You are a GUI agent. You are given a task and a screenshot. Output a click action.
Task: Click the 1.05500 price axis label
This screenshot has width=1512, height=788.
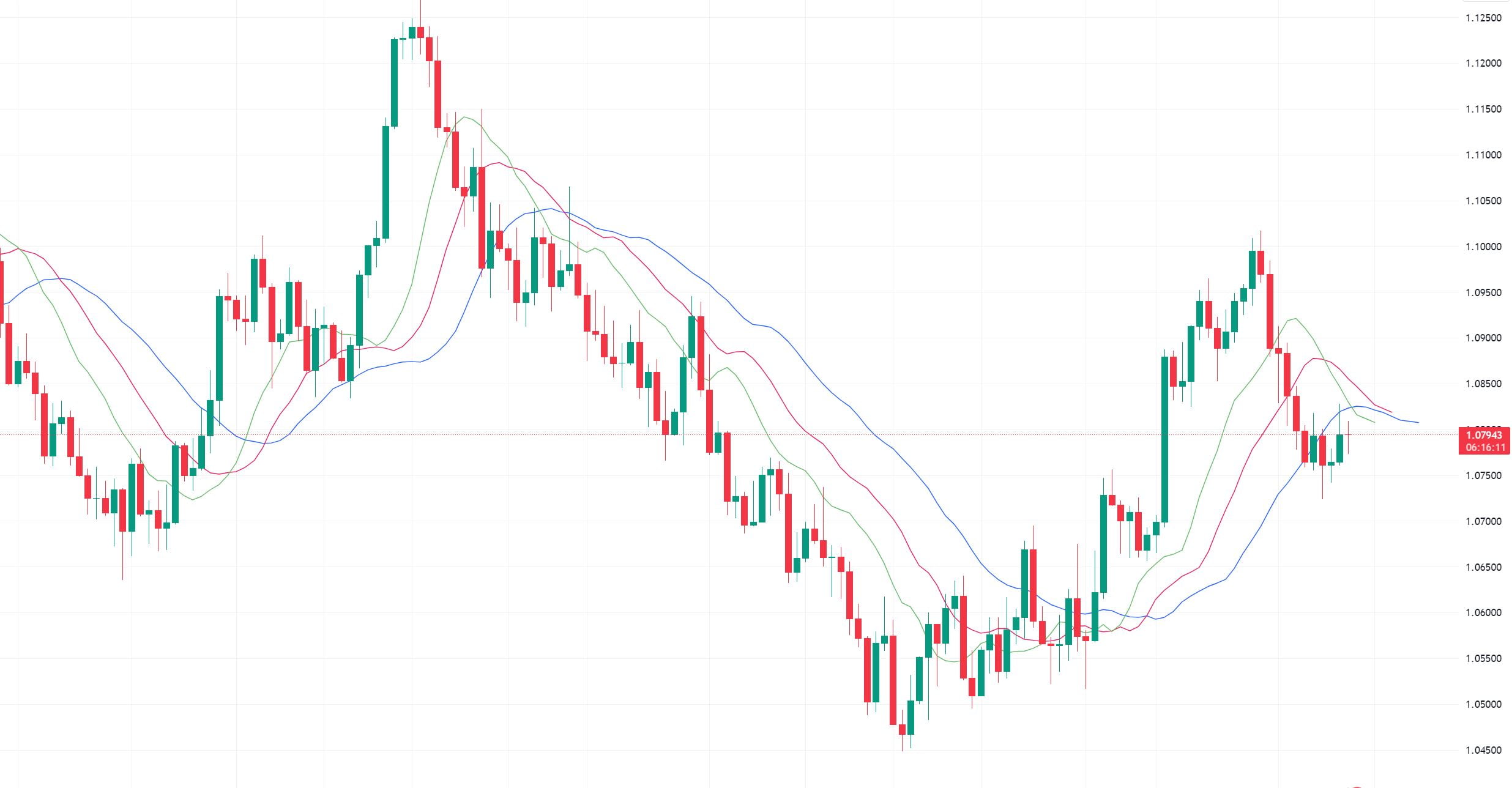[x=1483, y=659]
